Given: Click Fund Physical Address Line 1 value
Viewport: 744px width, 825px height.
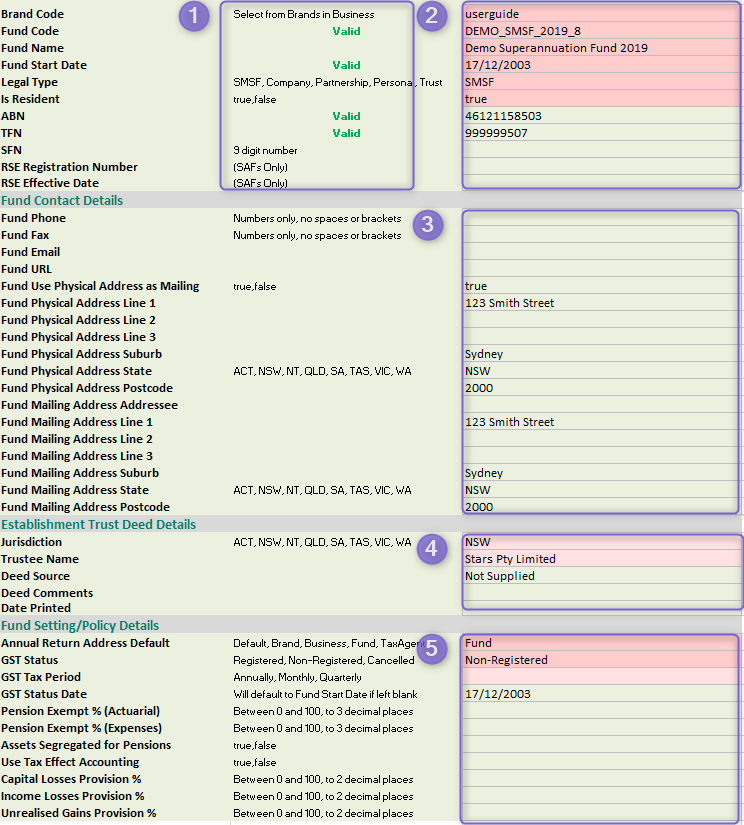Looking at the screenshot, I should pos(601,303).
